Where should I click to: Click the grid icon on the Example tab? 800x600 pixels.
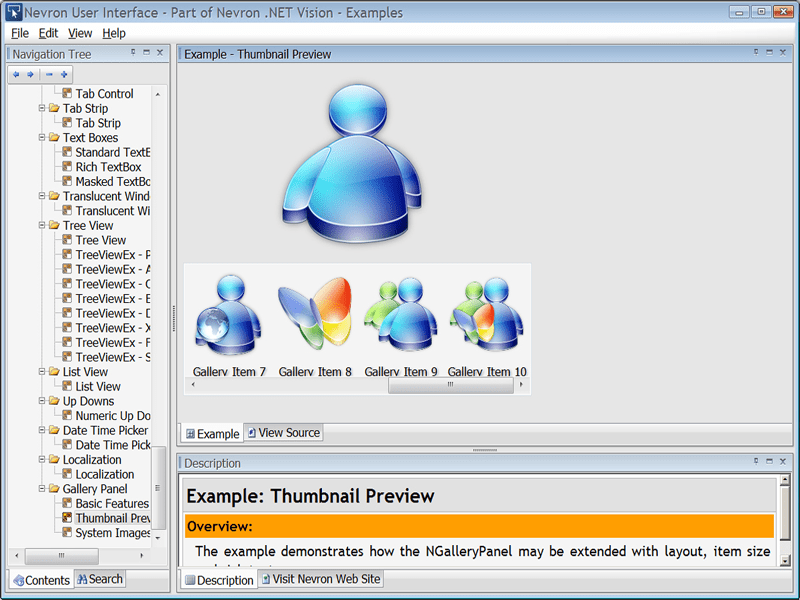189,433
